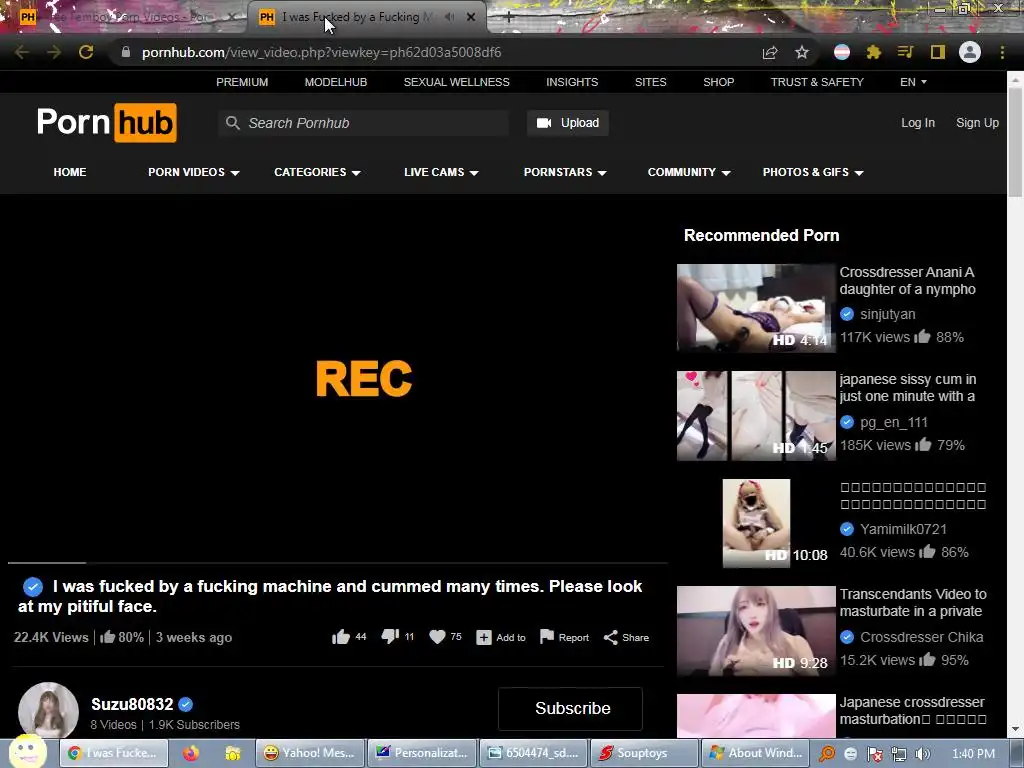Mute the active tab via speaker icon
Screen dimensions: 1024x768
tap(449, 17)
